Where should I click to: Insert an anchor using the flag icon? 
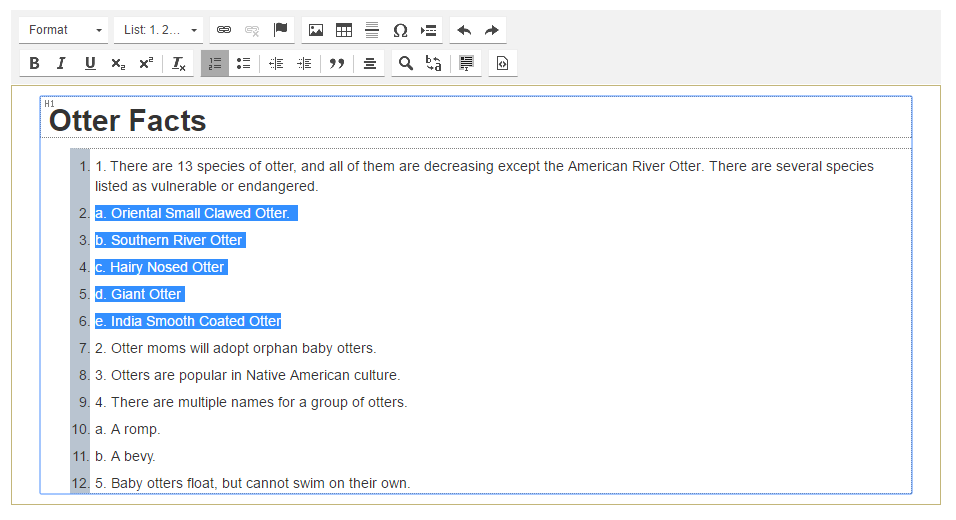coord(280,30)
